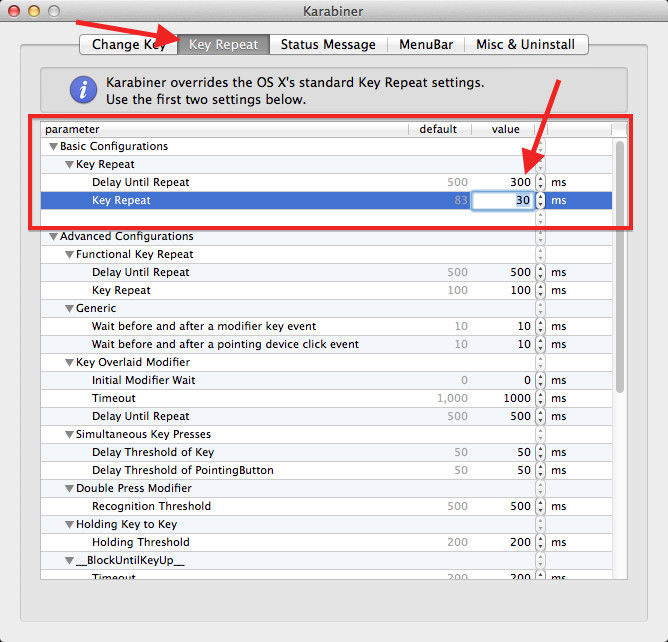668x642 pixels.
Task: Collapse Advanced Configurations group
Action: pyautogui.click(x=53, y=236)
